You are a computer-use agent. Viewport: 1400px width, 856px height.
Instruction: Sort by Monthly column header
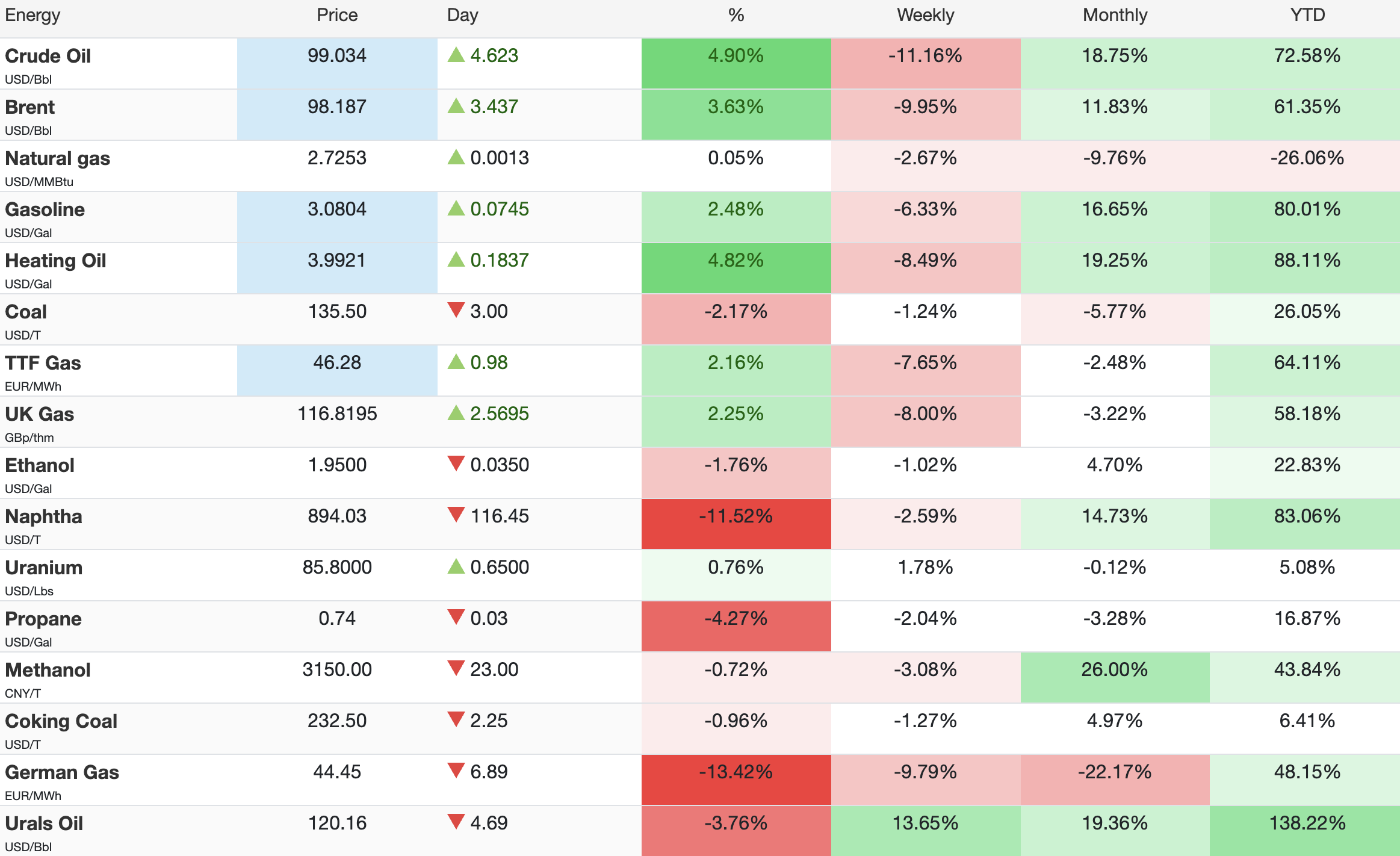pos(1115,15)
